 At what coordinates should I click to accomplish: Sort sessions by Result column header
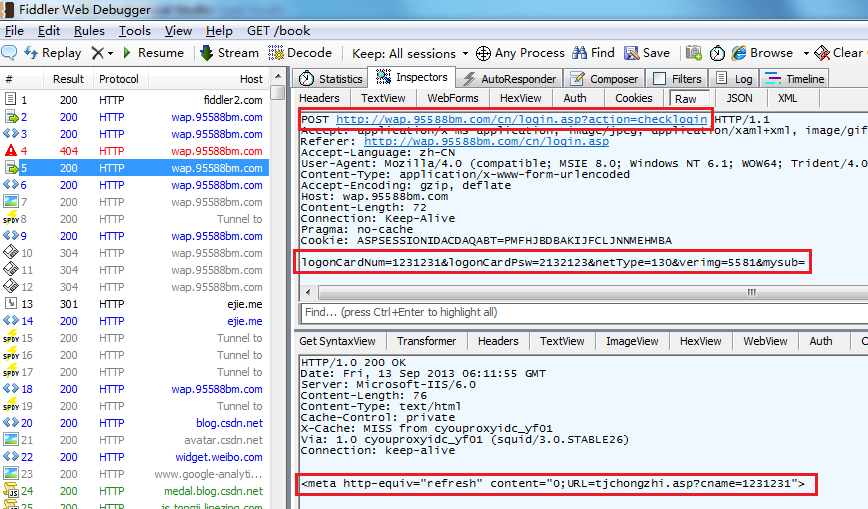point(68,79)
